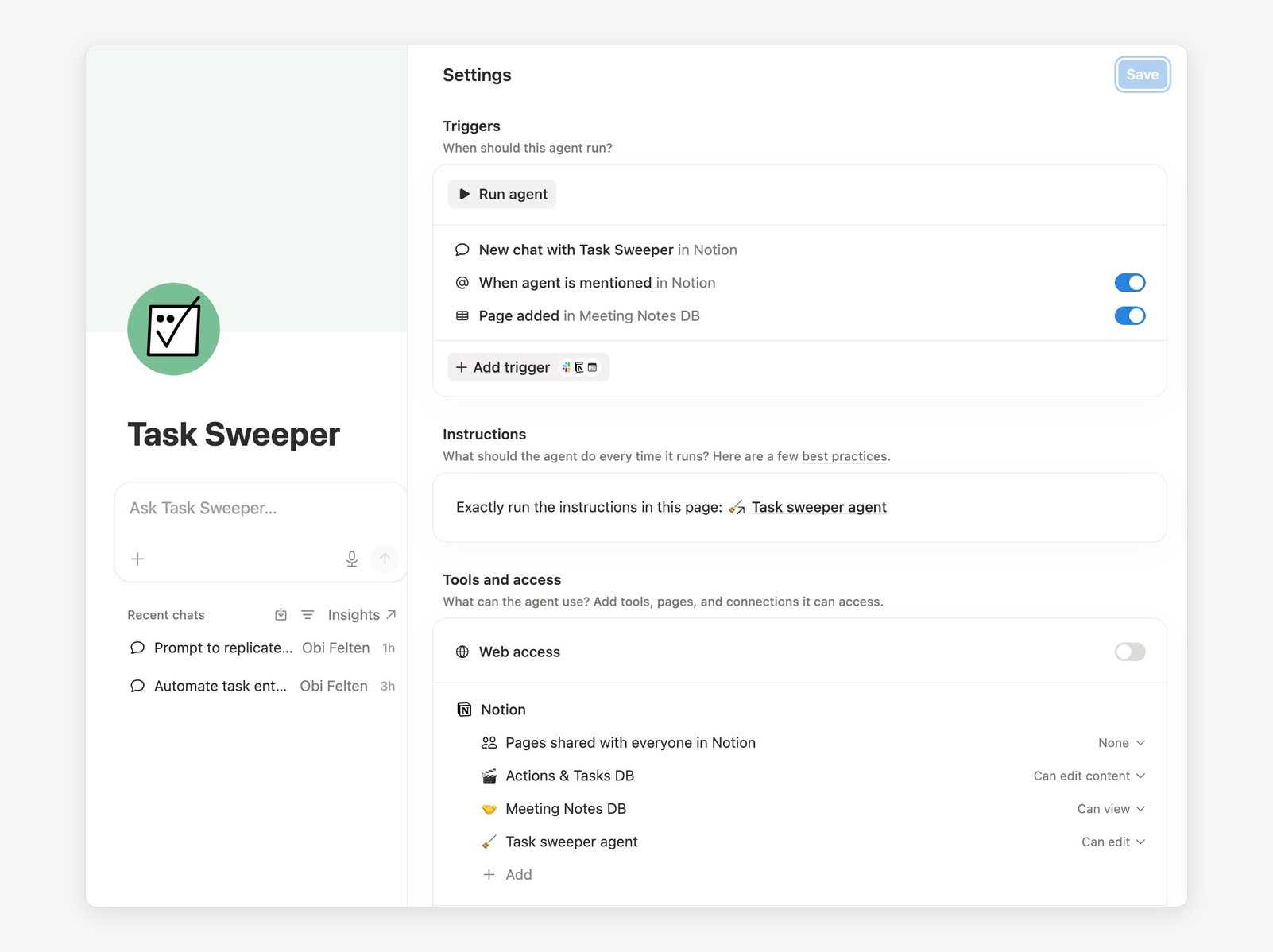Toggle off When agent is mentioned trigger

pos(1130,283)
